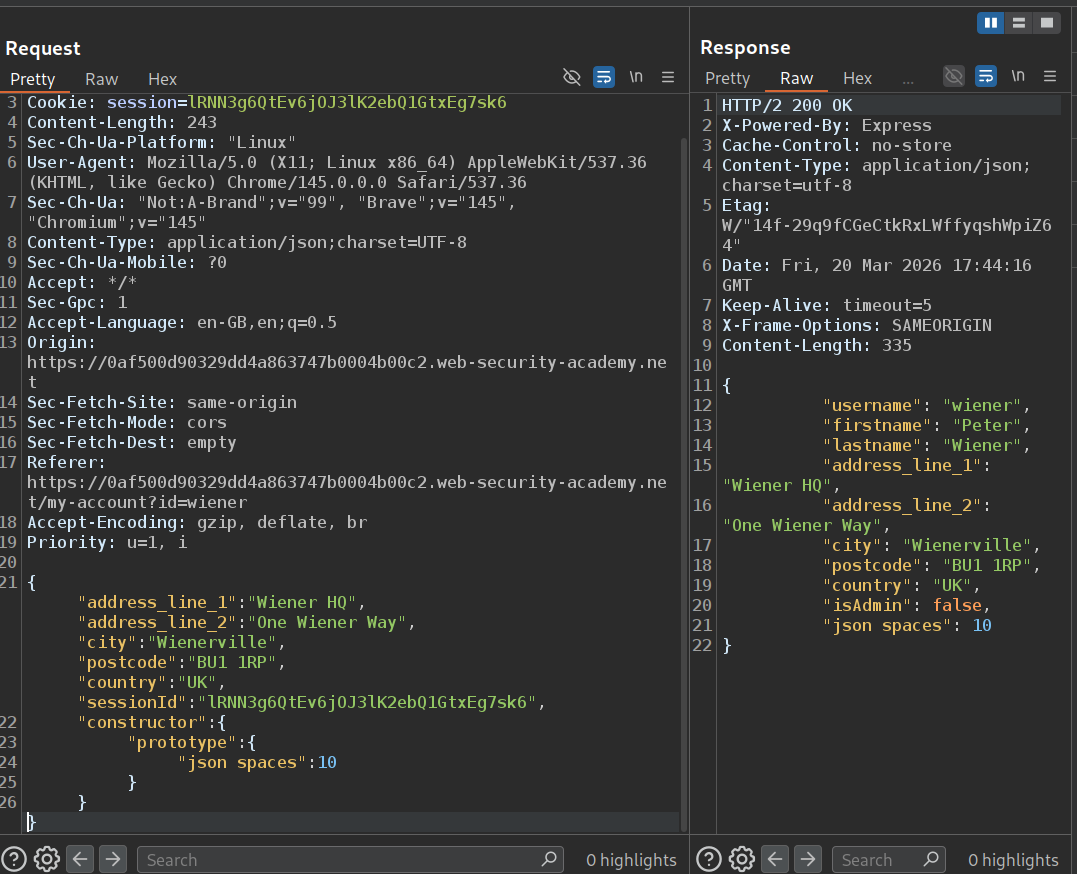Image resolution: width=1077 pixels, height=874 pixels.
Task: Switch to the Raw tab in Request
Action: click(x=101, y=79)
